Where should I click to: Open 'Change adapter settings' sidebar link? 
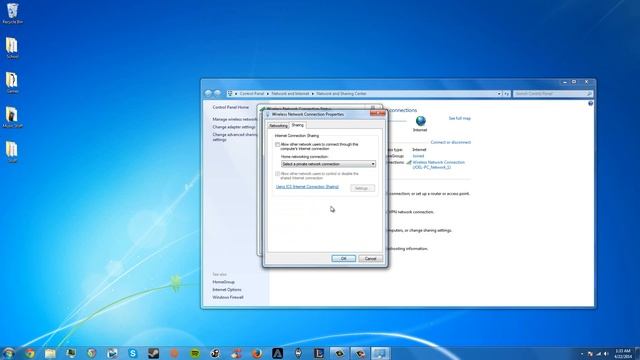pyautogui.click(x=234, y=127)
